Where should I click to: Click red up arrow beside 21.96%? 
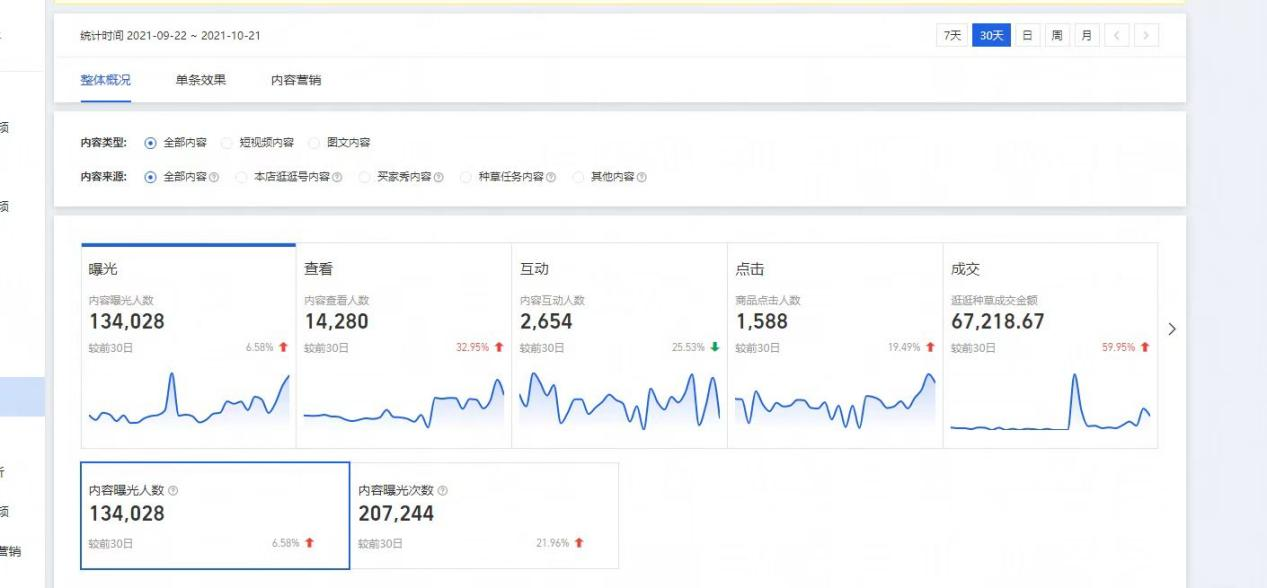(x=579, y=543)
